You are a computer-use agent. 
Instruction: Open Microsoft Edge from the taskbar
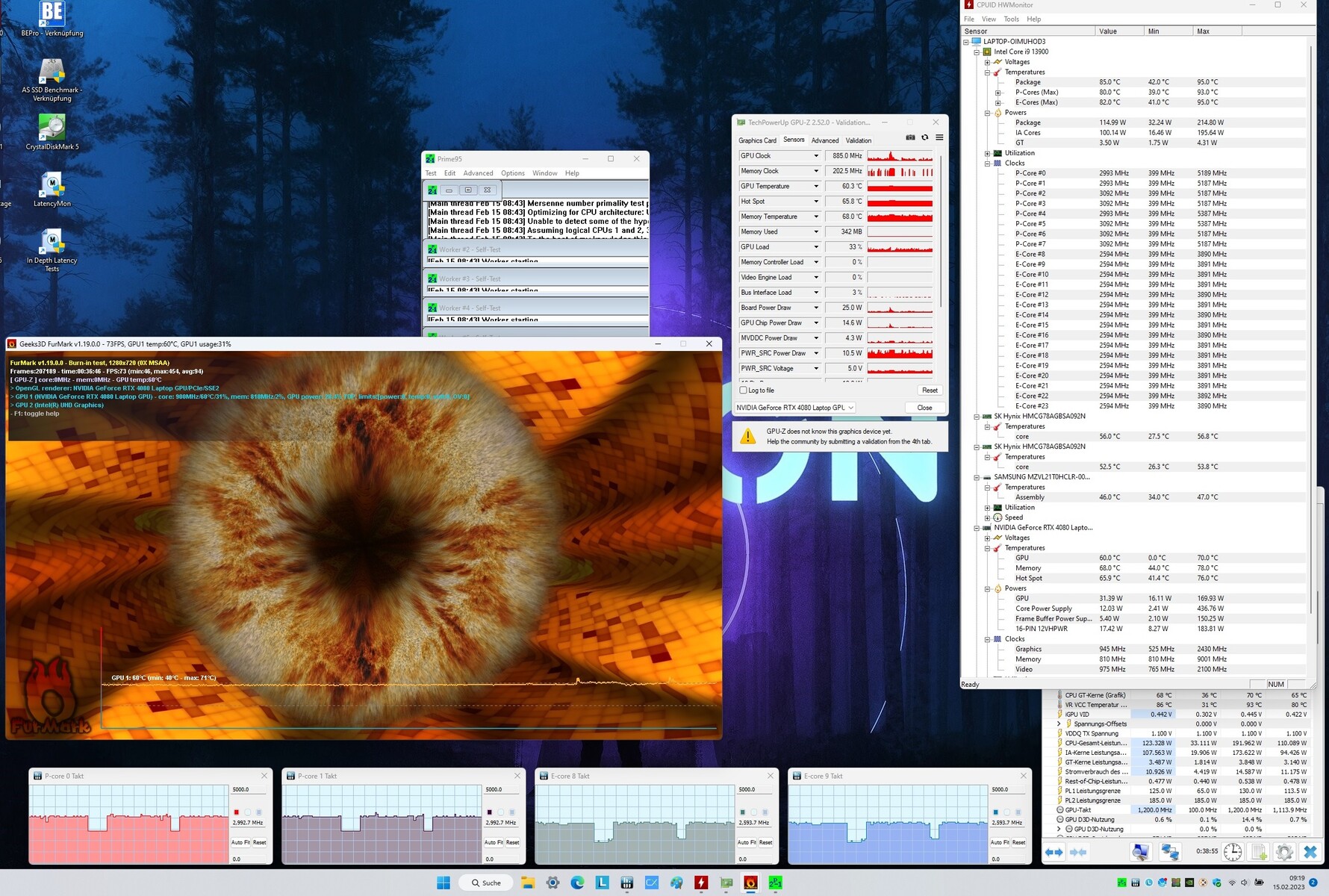(577, 883)
